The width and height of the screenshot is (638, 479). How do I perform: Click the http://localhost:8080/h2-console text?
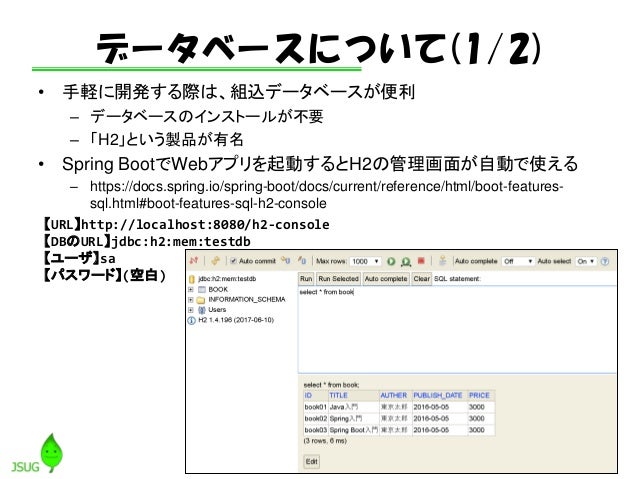[x=205, y=225]
